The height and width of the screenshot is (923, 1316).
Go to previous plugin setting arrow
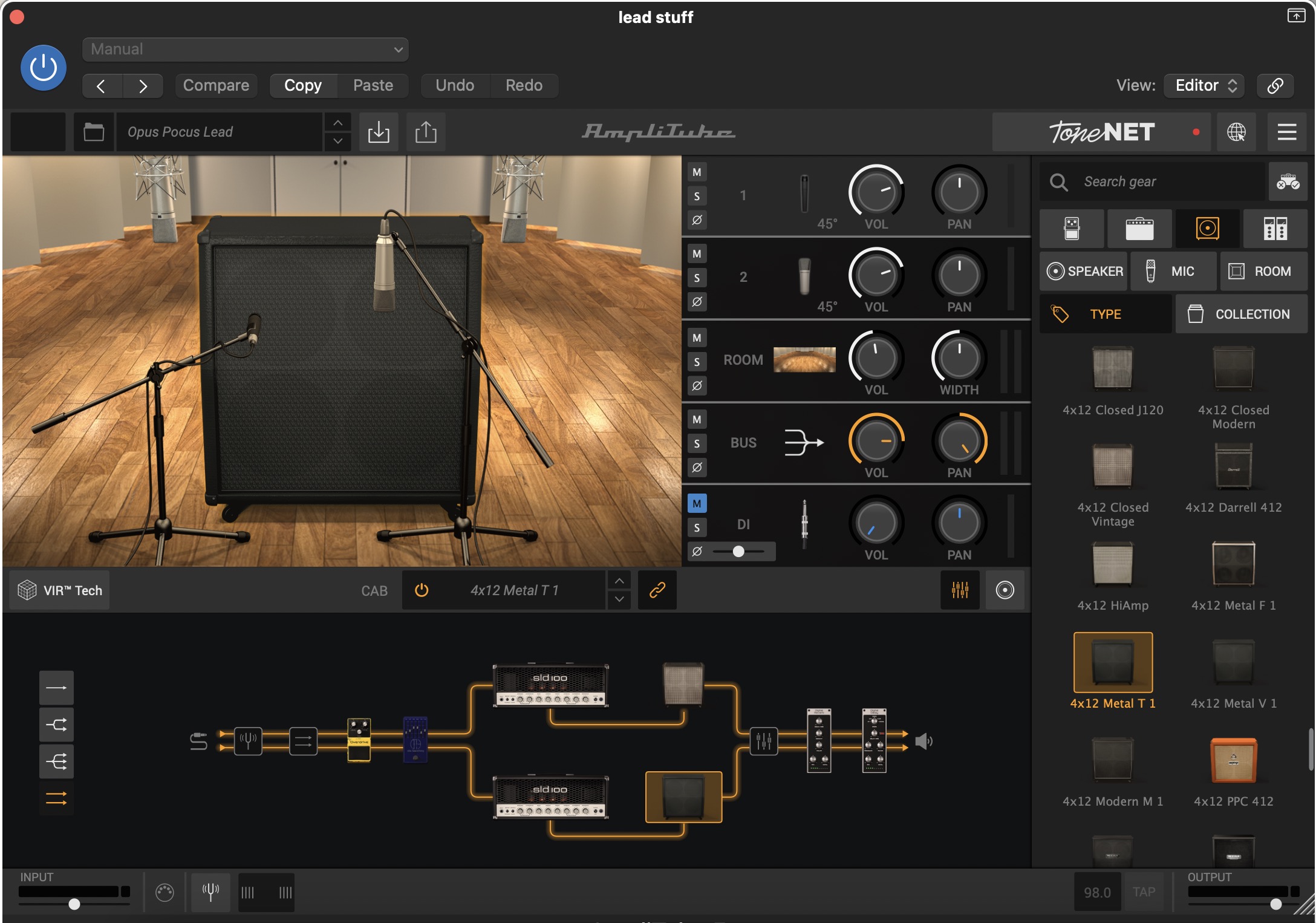[102, 86]
